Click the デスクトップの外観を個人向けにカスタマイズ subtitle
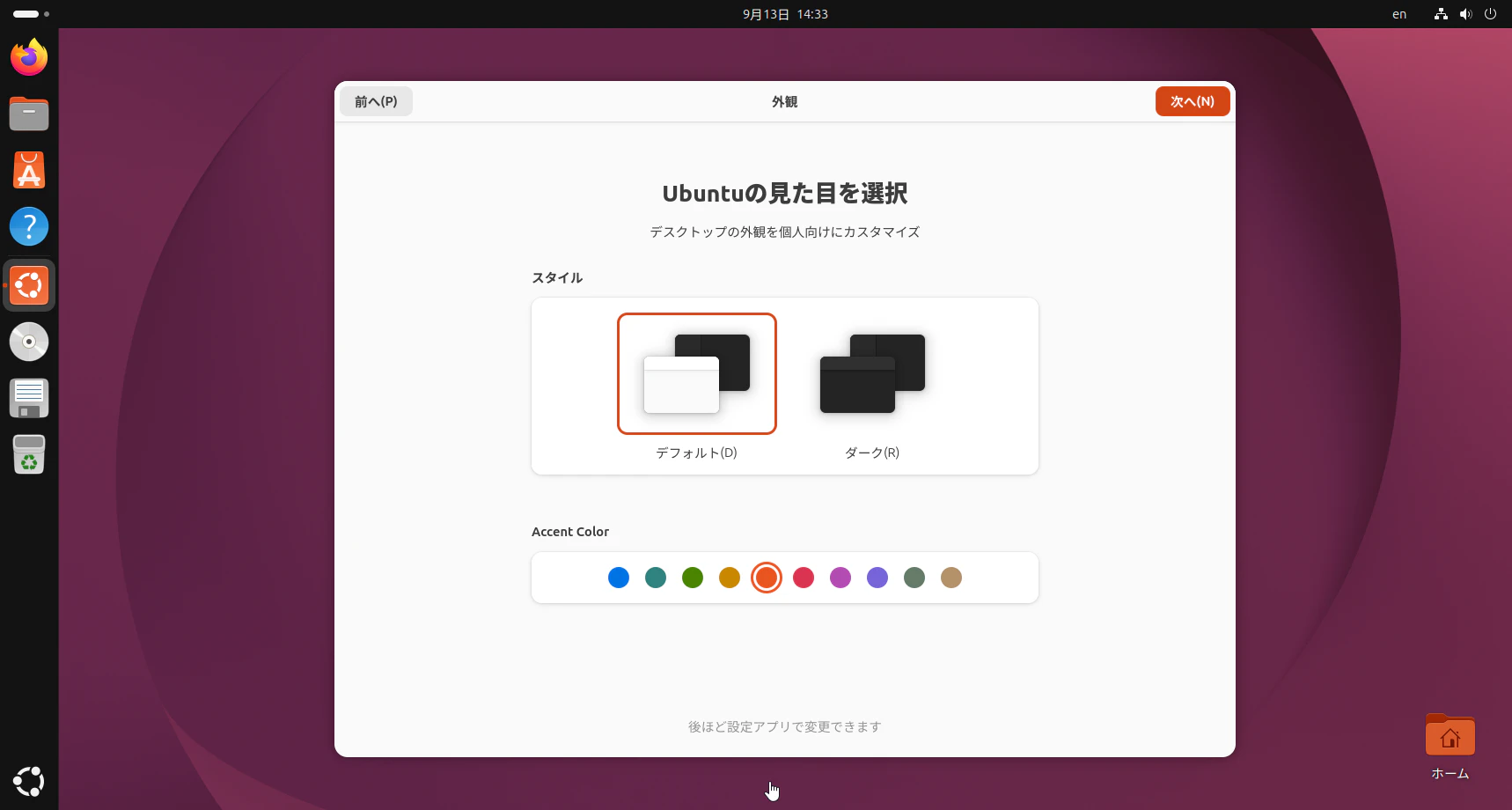This screenshot has height=810, width=1512. click(785, 232)
